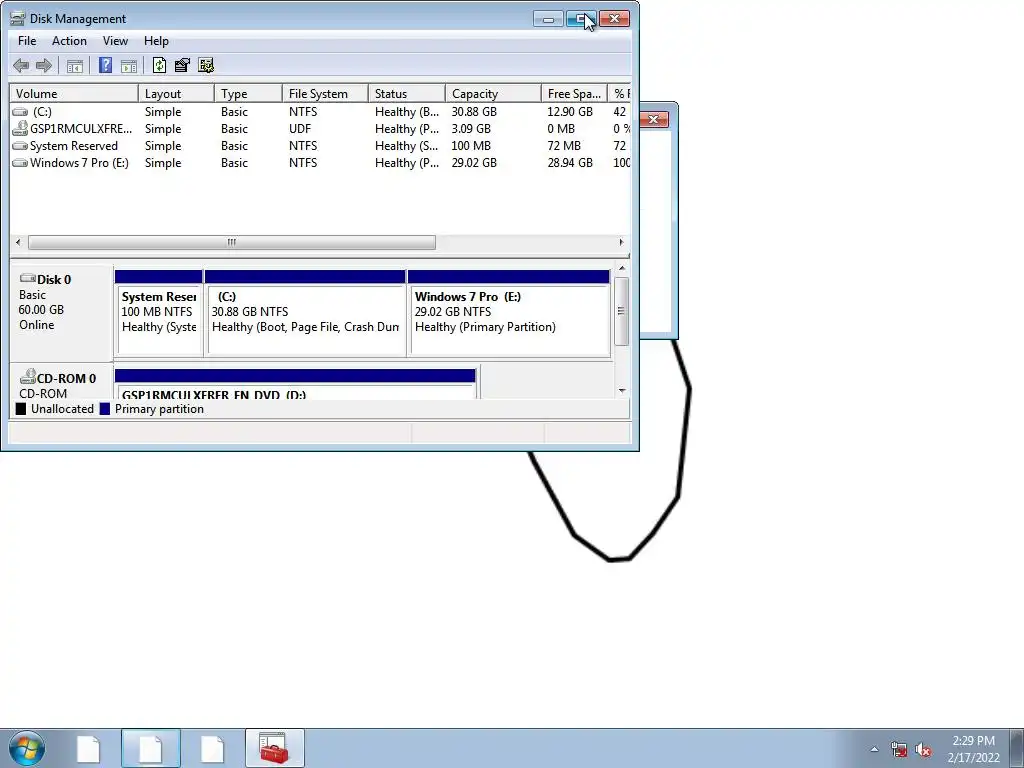Click the Disk 0 drive icon
1024x768 pixels.
tap(27, 278)
